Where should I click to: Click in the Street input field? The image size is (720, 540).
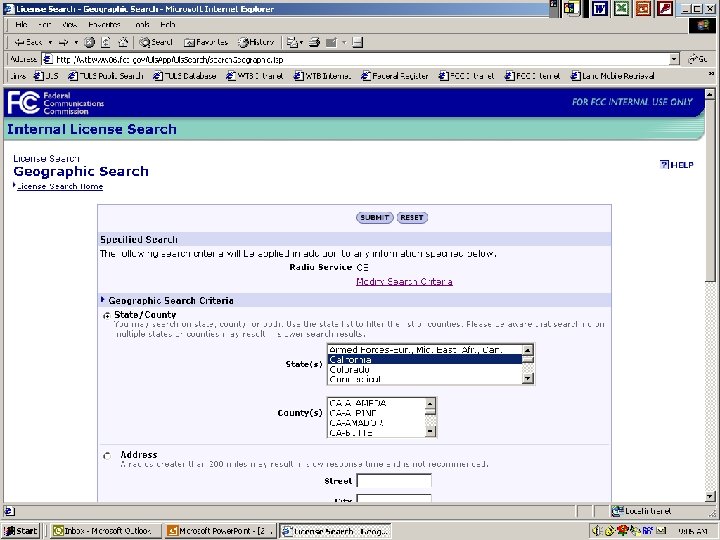click(x=394, y=481)
